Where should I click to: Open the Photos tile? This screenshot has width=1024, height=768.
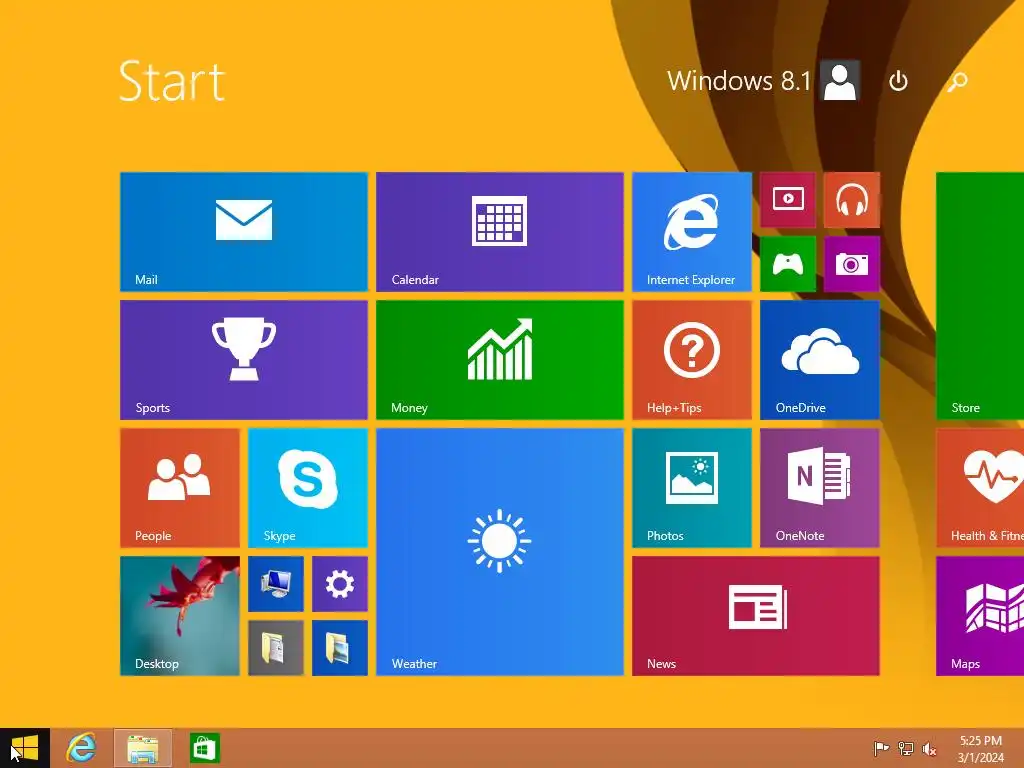click(x=692, y=488)
